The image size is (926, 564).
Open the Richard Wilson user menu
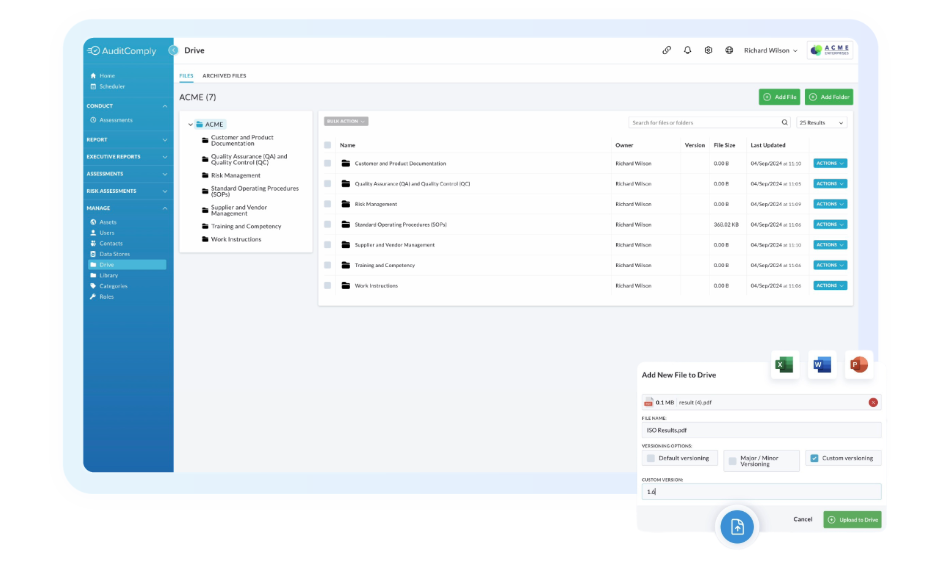770,50
